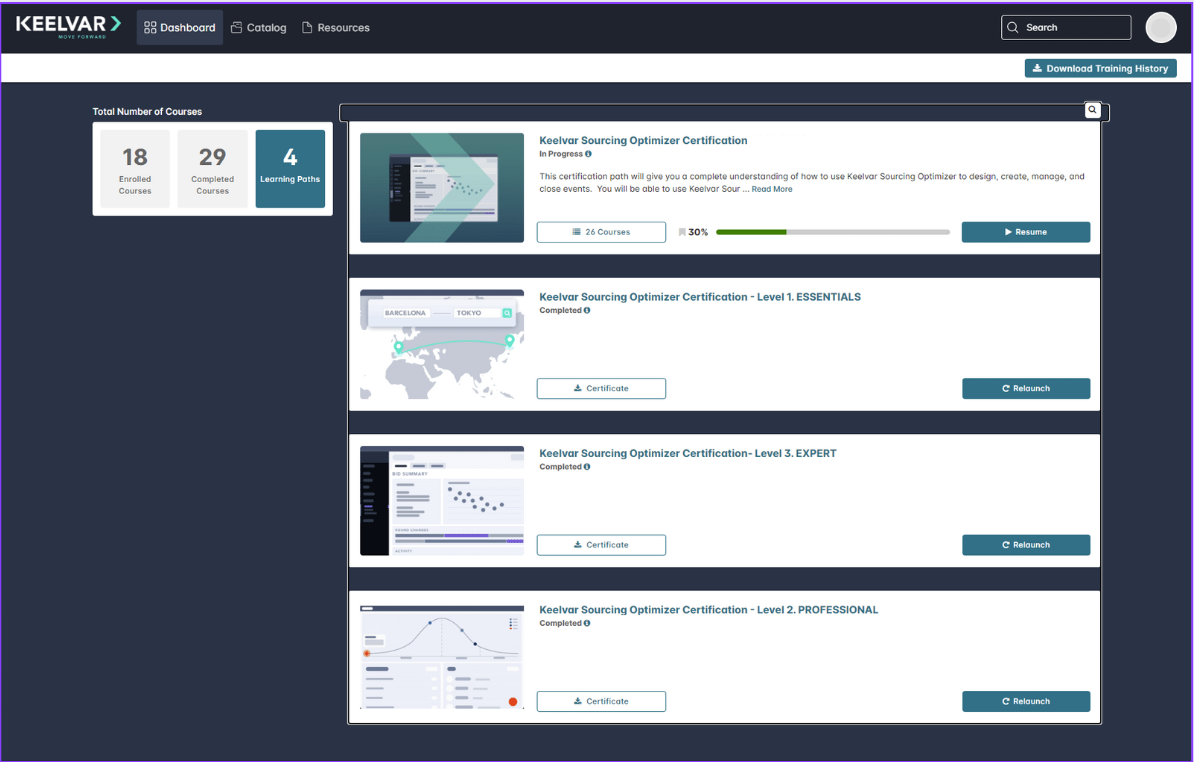
Task: Click the 30% progress bar
Action: pos(833,232)
